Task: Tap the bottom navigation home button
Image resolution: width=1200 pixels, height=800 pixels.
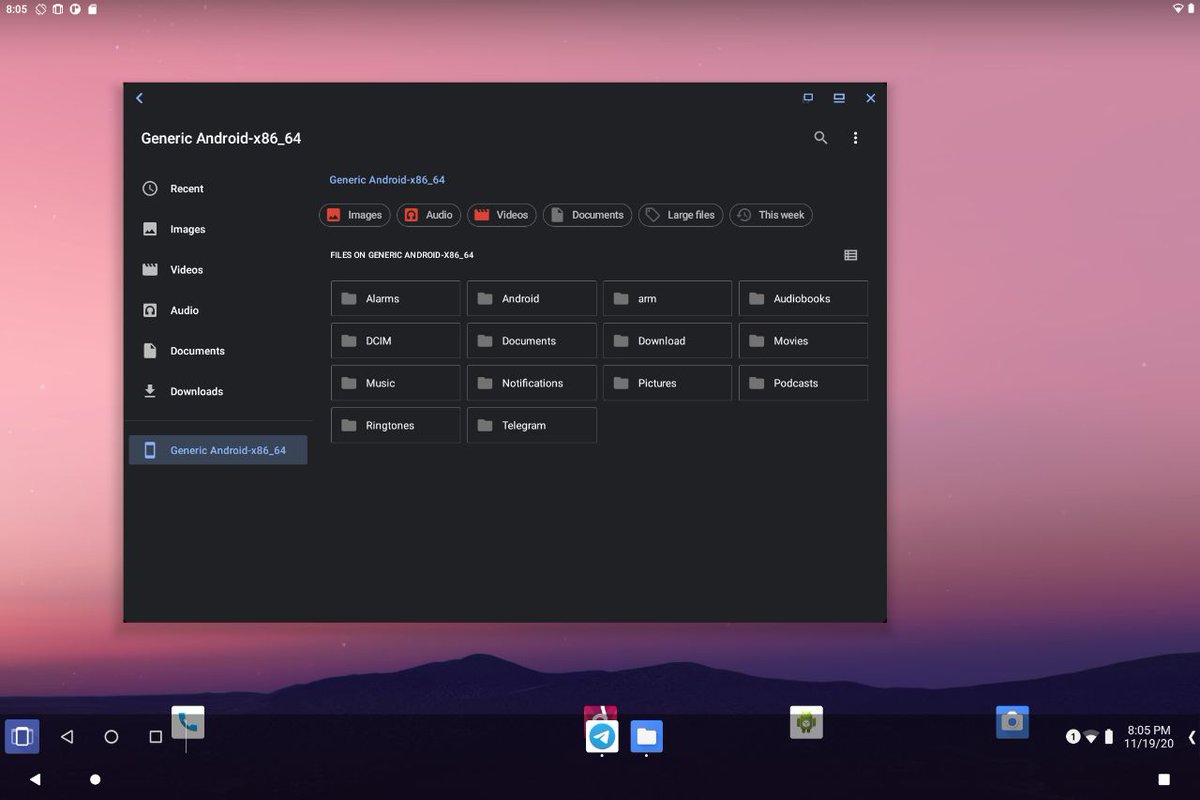Action: (x=95, y=779)
